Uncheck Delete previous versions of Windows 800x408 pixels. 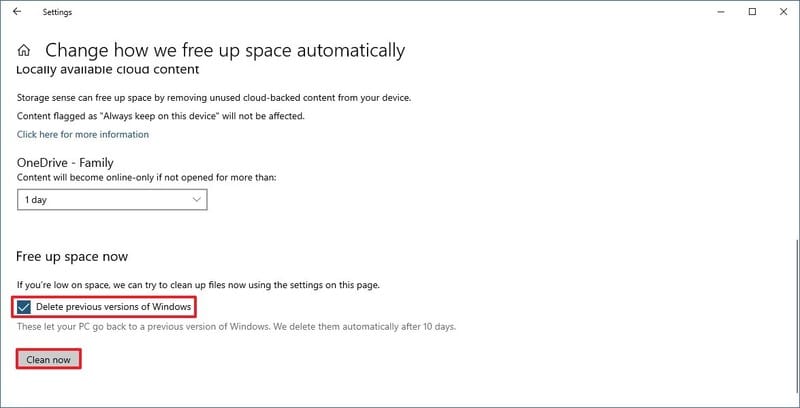point(24,306)
